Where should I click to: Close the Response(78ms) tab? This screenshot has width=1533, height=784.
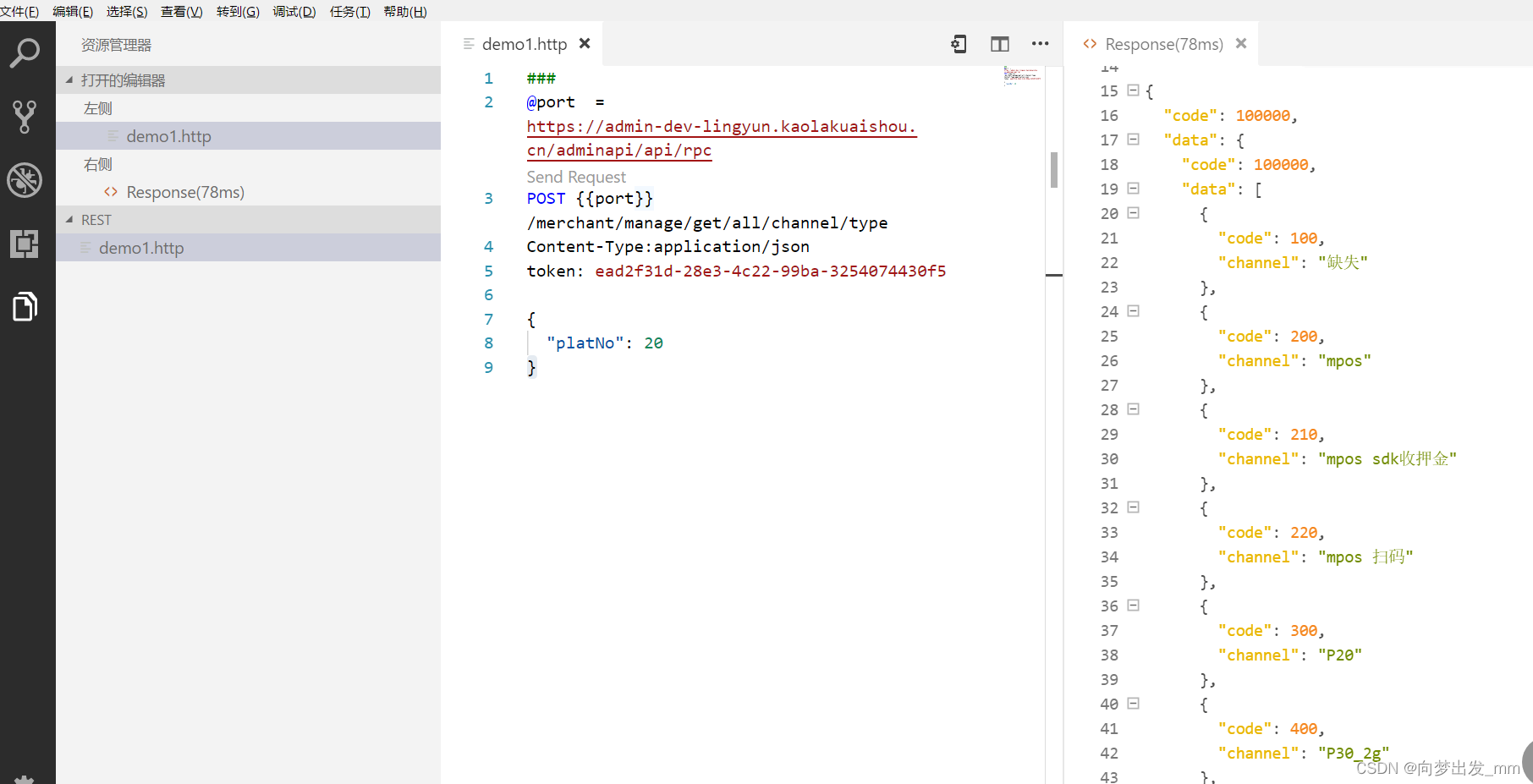(1241, 43)
